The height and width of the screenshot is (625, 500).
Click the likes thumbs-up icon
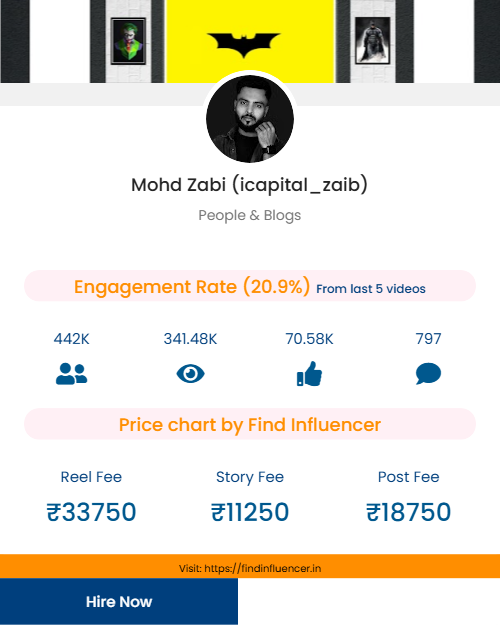point(309,373)
